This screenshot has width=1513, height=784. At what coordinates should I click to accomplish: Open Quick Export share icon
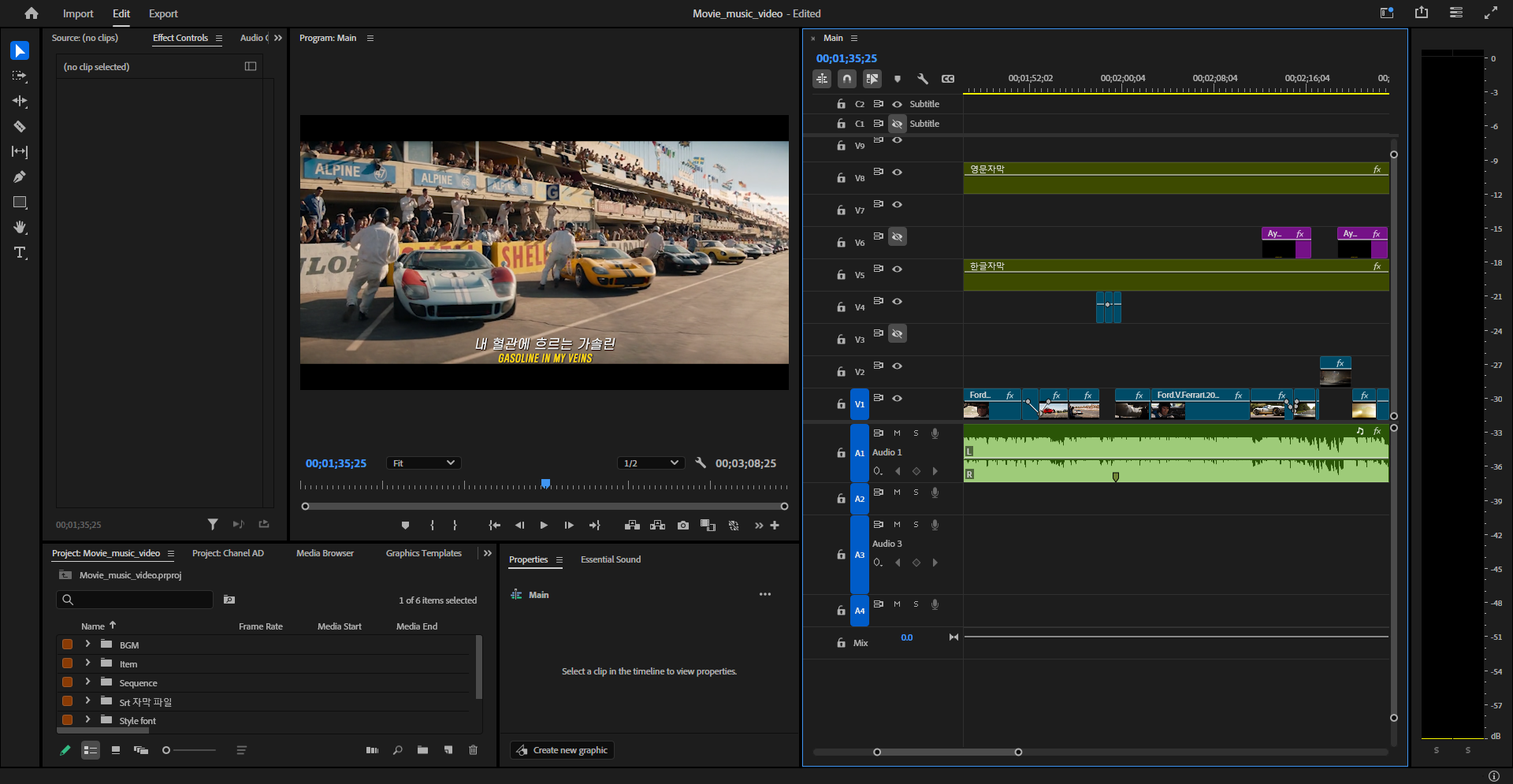(x=1422, y=13)
